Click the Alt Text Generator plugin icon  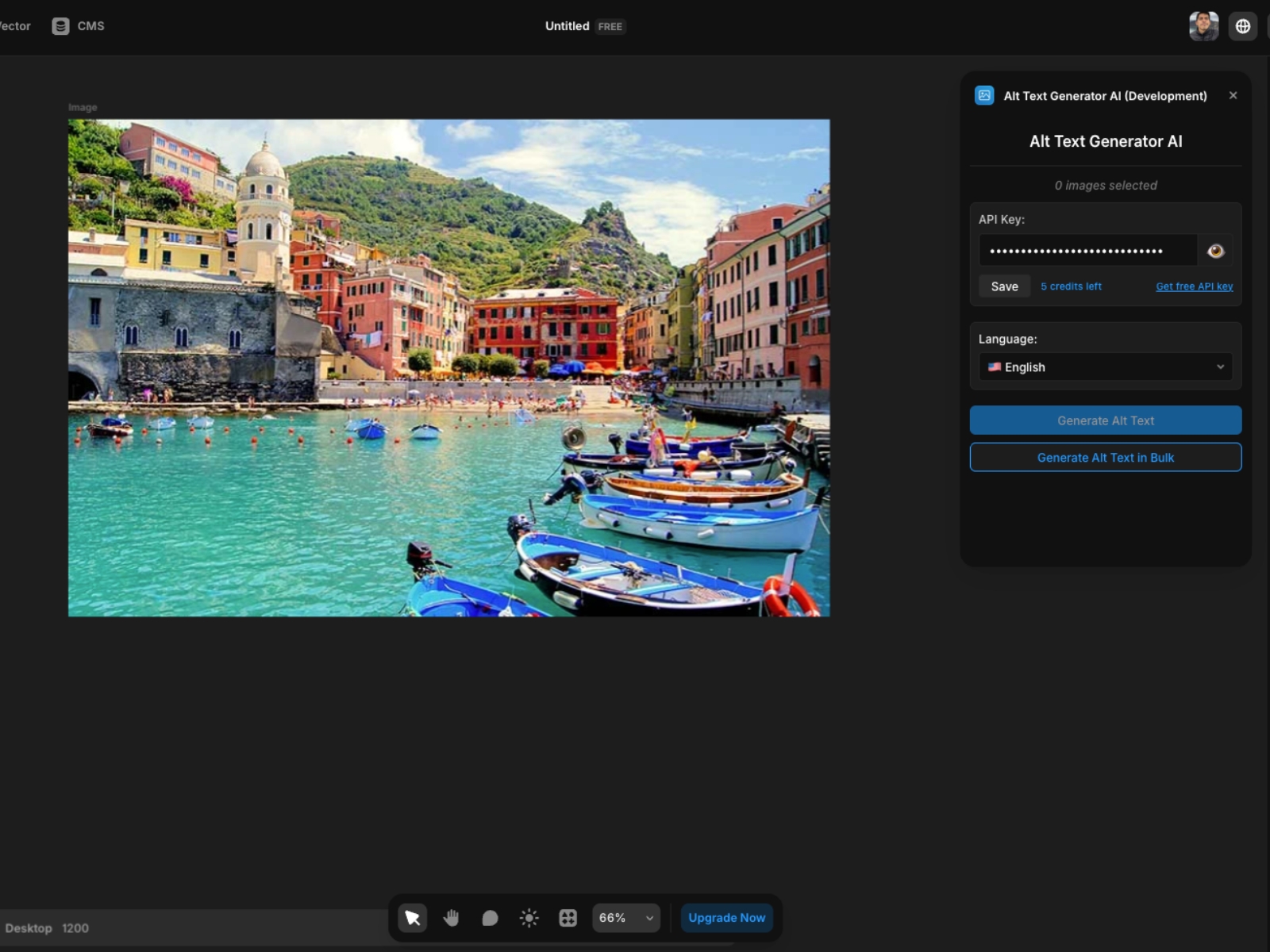[983, 95]
